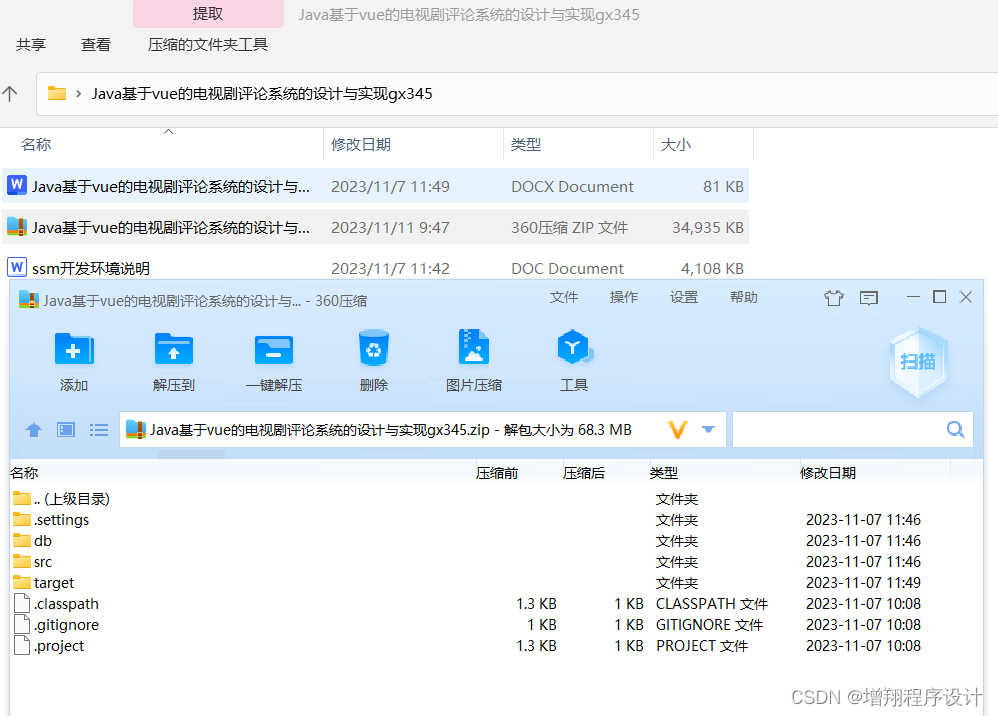Select the .gitignore file in the archive
The width and height of the screenshot is (998, 716).
pos(66,624)
